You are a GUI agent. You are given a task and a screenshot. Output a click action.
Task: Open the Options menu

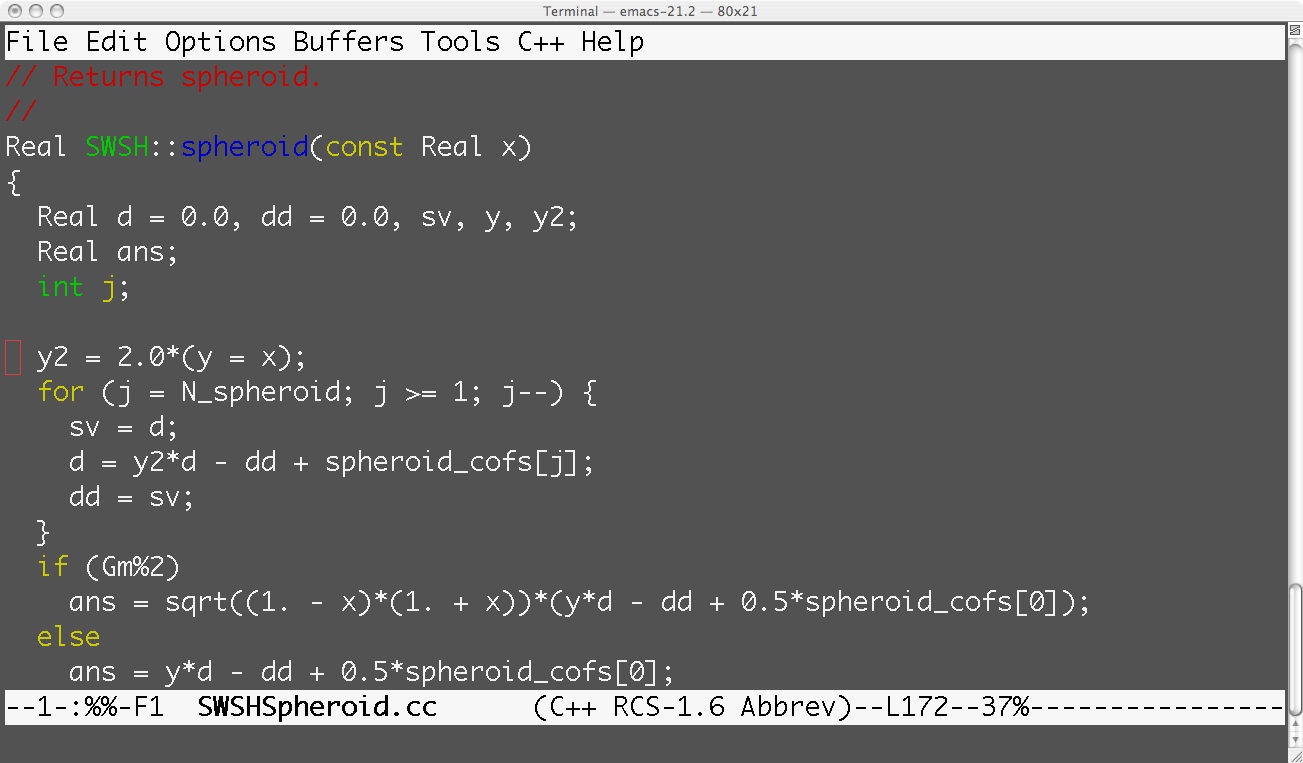pos(220,42)
